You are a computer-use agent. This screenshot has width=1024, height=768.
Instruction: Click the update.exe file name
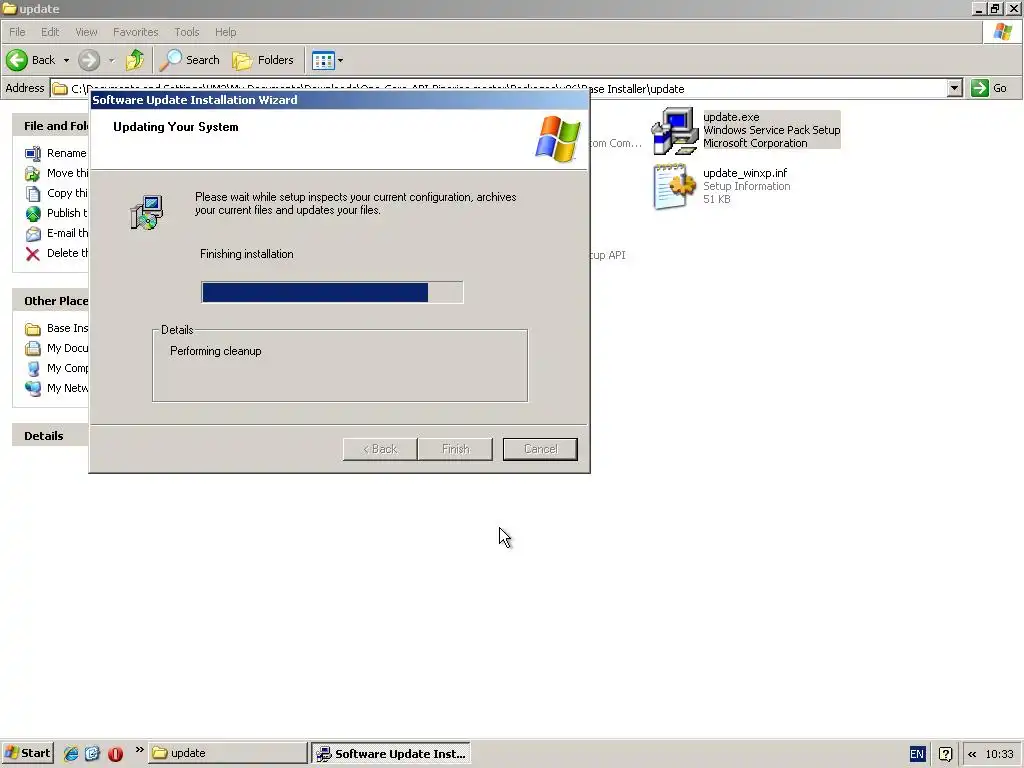pos(731,117)
